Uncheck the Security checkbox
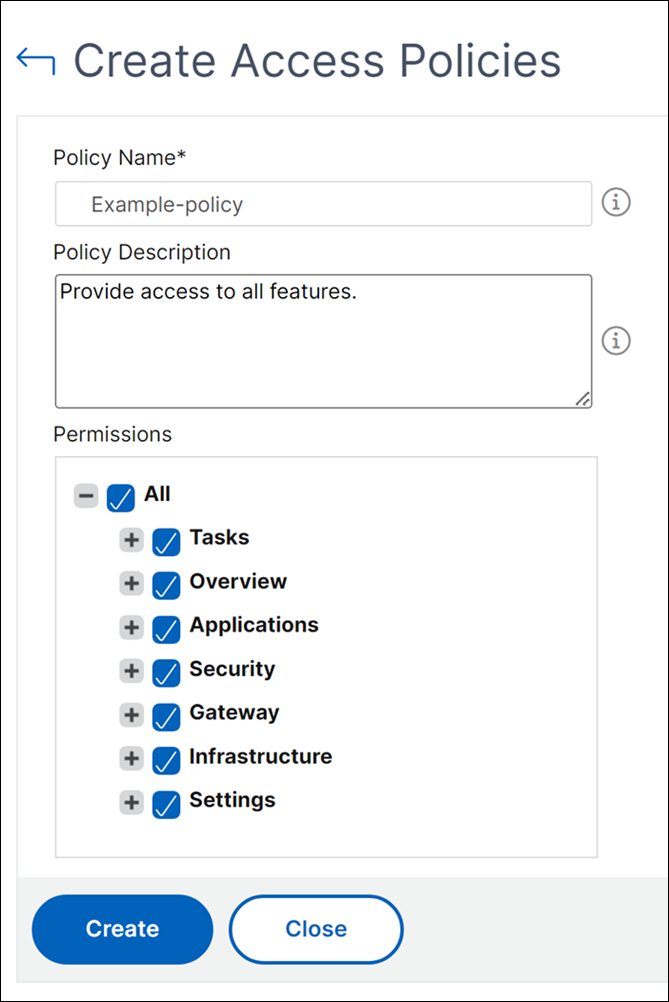Screen dimensions: 669x1002 (x=166, y=673)
